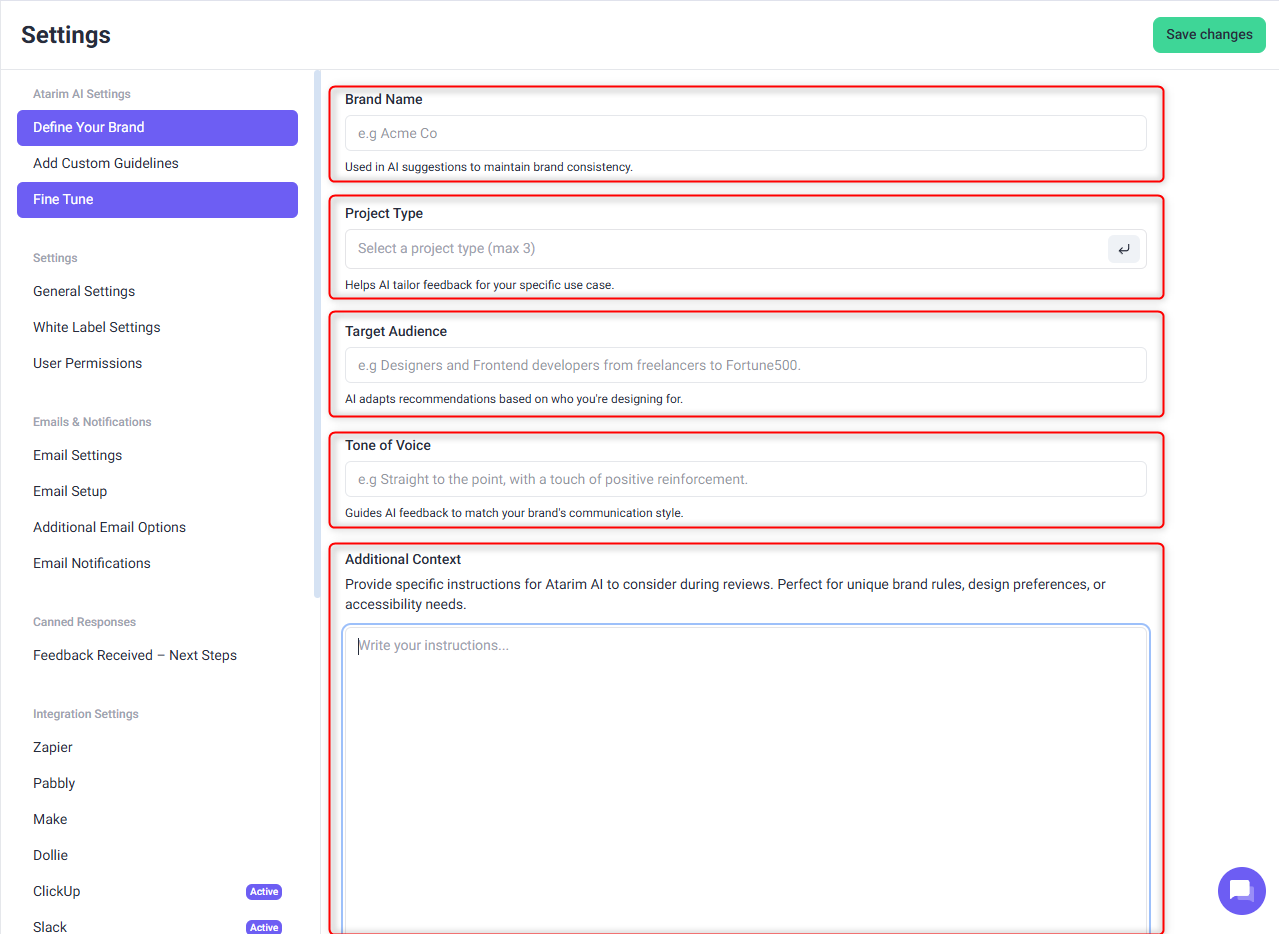Click the Brand Name input field
This screenshot has width=1279, height=934.
745,133
